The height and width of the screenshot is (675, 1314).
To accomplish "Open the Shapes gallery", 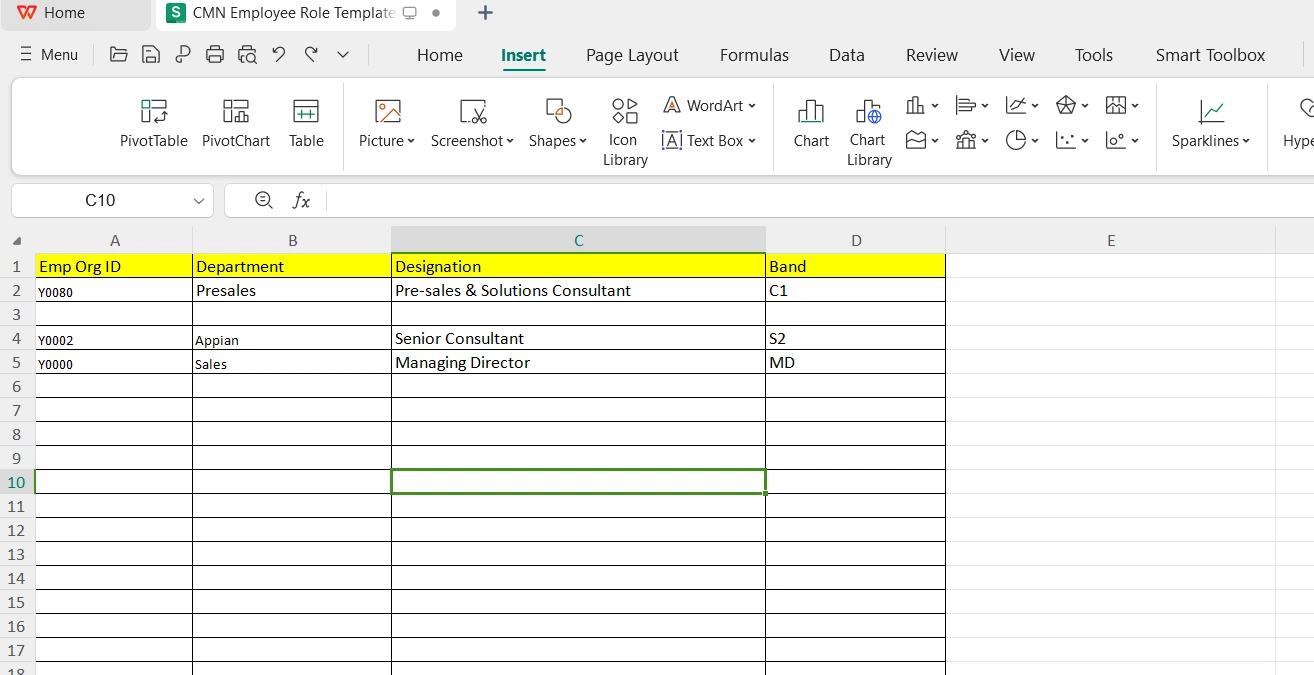I will pyautogui.click(x=558, y=123).
